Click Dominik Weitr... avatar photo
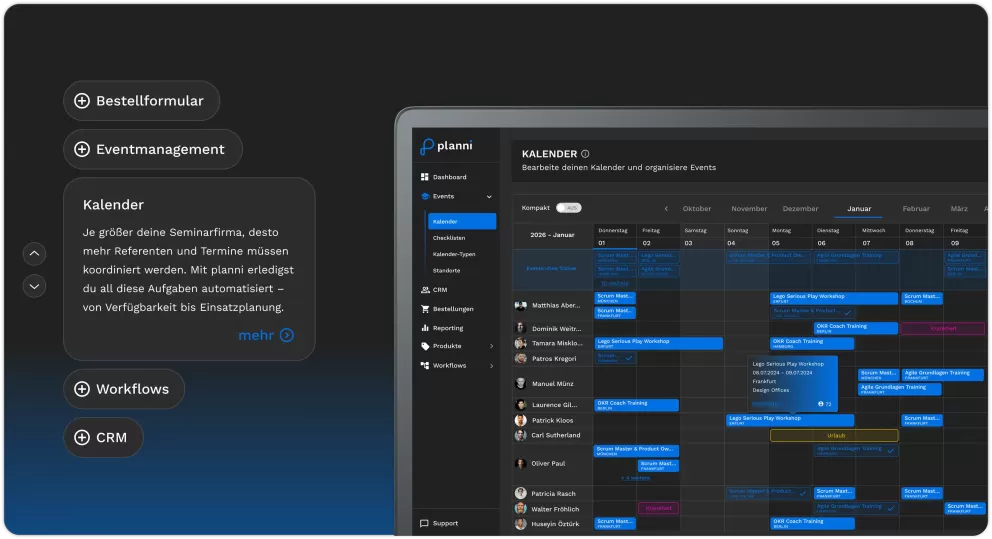The image size is (992, 539). (521, 328)
